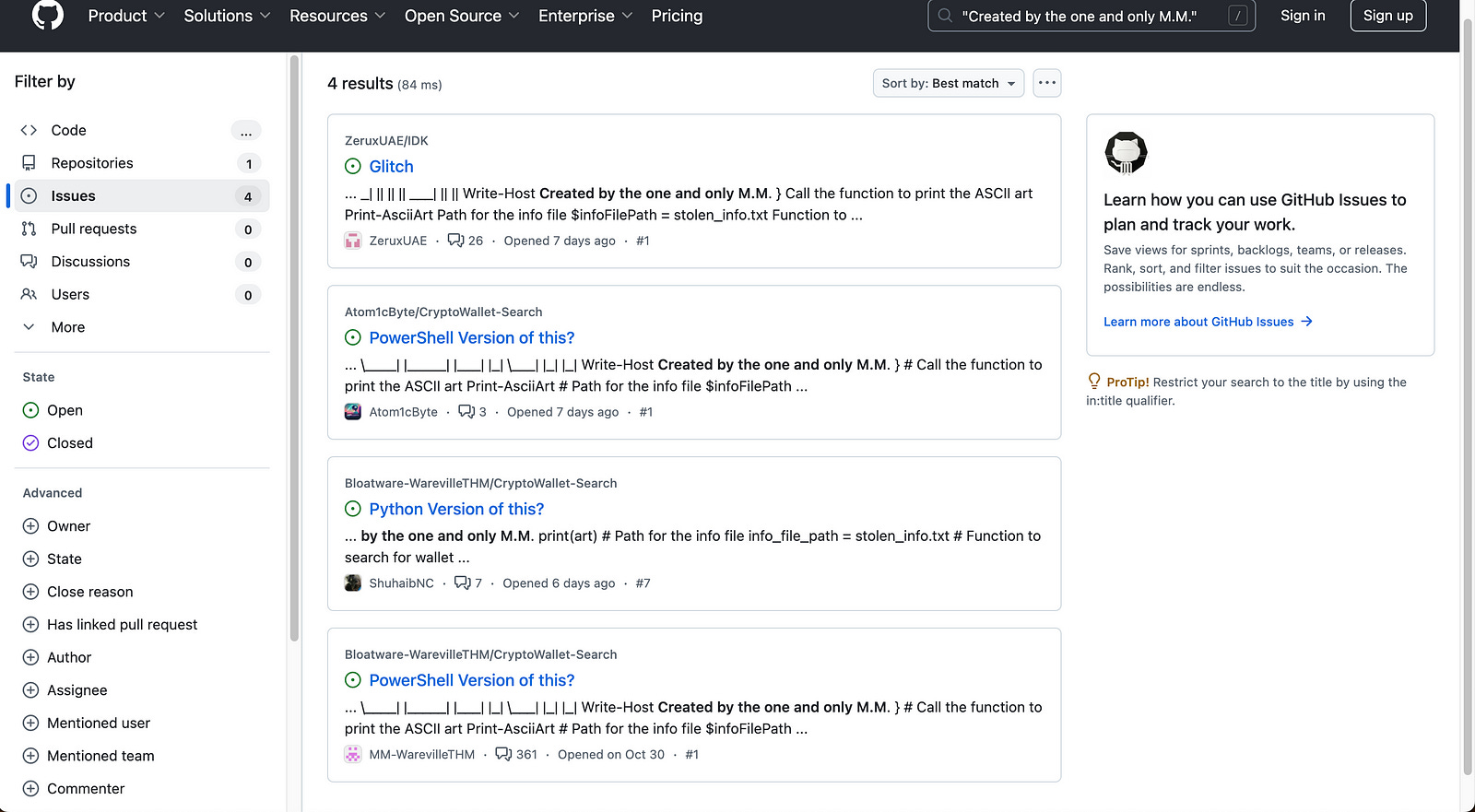The width and height of the screenshot is (1475, 812).
Task: Click the GitHub Issues octocat illustration
Action: [x=1126, y=153]
